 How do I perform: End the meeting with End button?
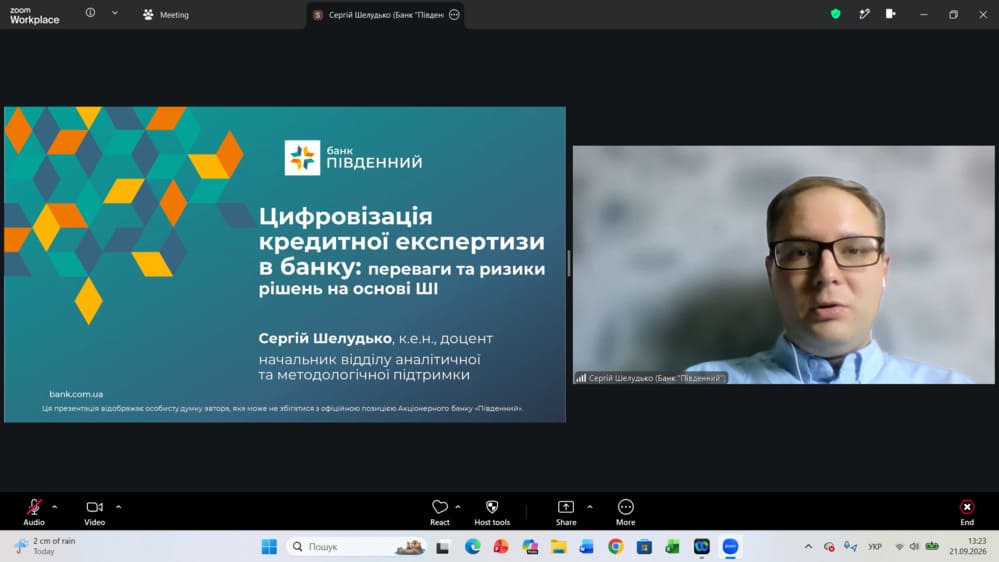coord(967,512)
